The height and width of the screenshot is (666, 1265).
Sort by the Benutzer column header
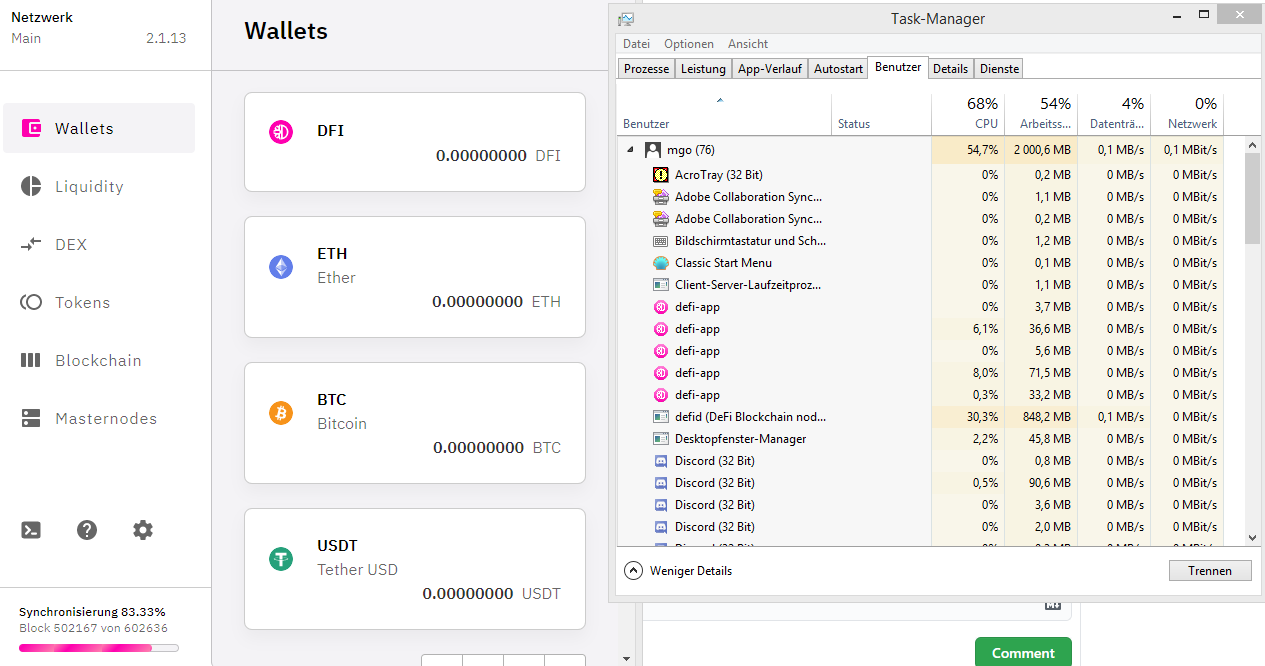coord(724,114)
